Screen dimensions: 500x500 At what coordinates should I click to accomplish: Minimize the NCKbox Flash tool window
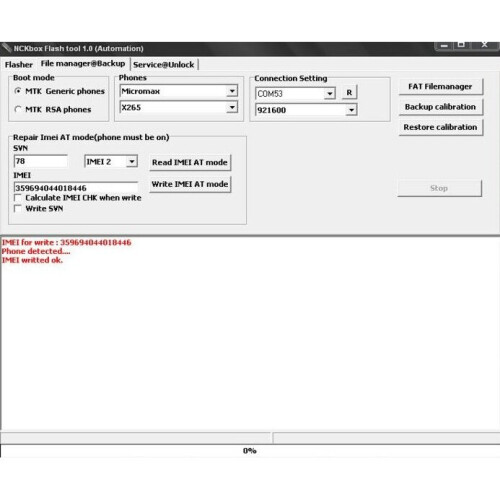444,46
